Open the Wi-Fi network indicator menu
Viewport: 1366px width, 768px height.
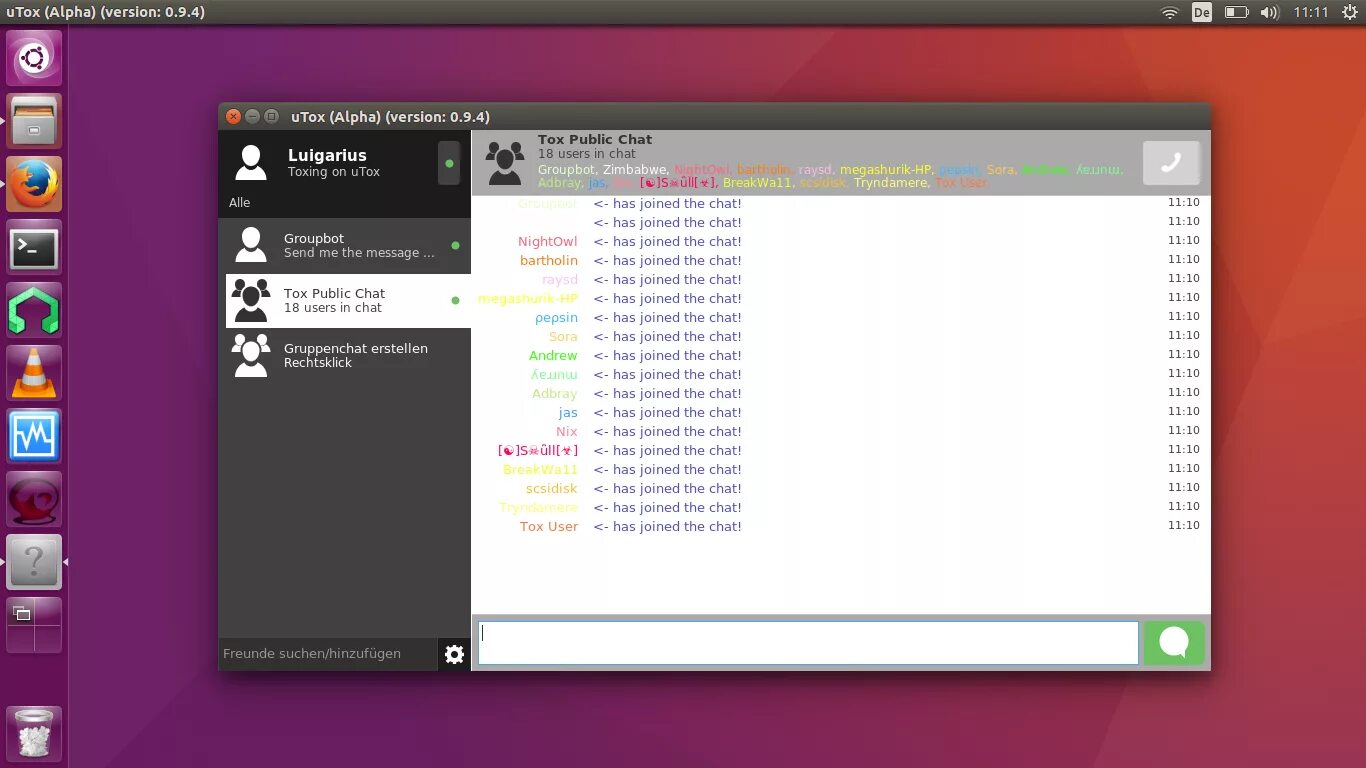[1170, 12]
